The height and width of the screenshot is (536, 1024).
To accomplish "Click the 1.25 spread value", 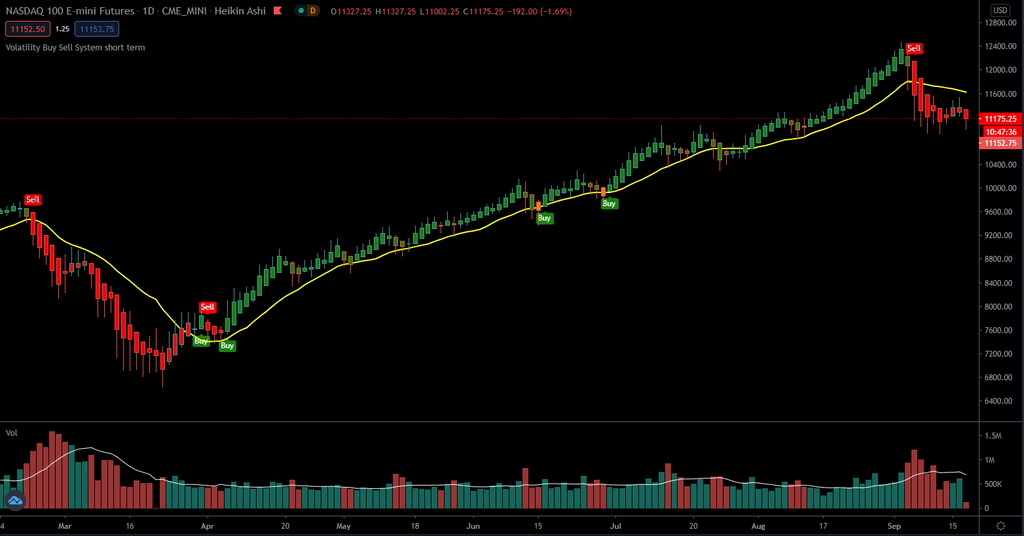I will pos(62,29).
